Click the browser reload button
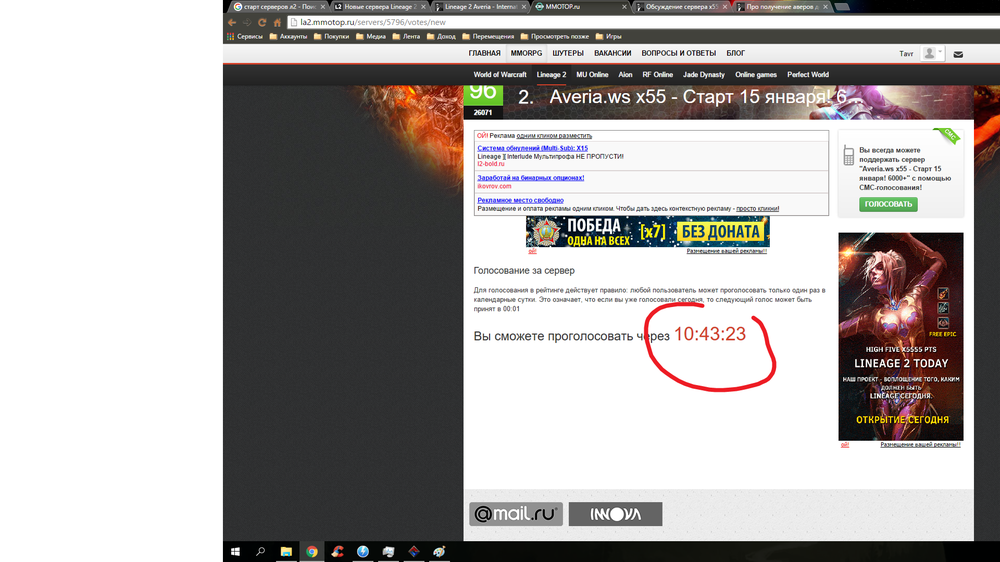Image resolution: width=1000 pixels, height=562 pixels. point(262,22)
